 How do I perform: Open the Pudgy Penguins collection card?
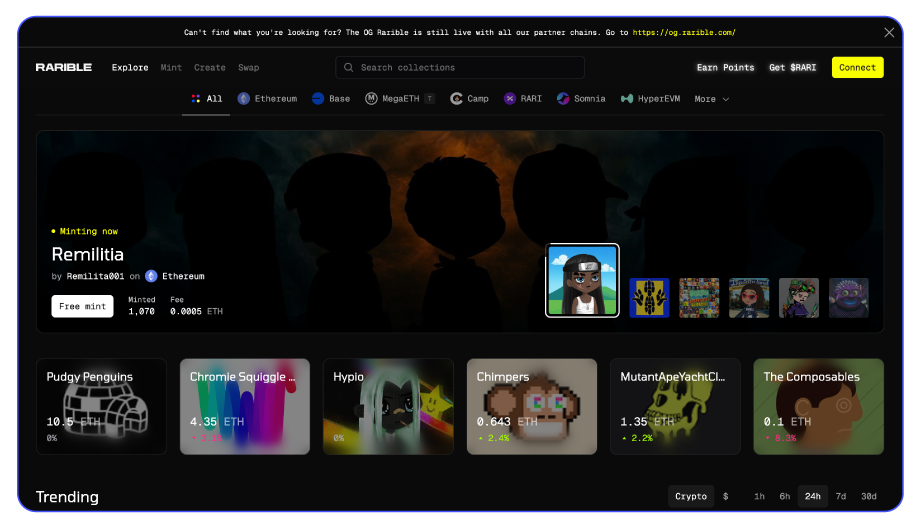coord(101,406)
